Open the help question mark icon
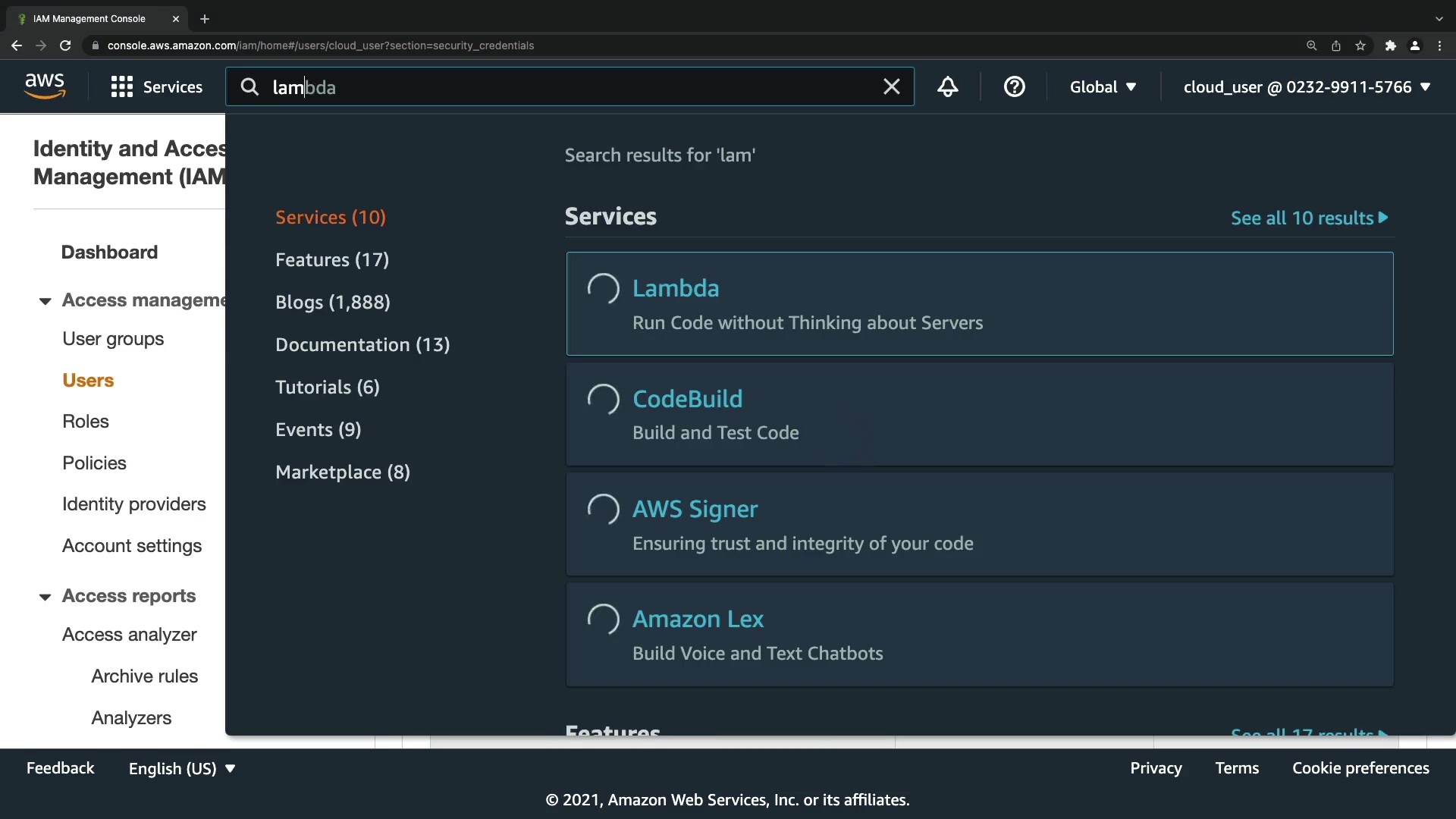The height and width of the screenshot is (819, 1456). click(x=1014, y=86)
